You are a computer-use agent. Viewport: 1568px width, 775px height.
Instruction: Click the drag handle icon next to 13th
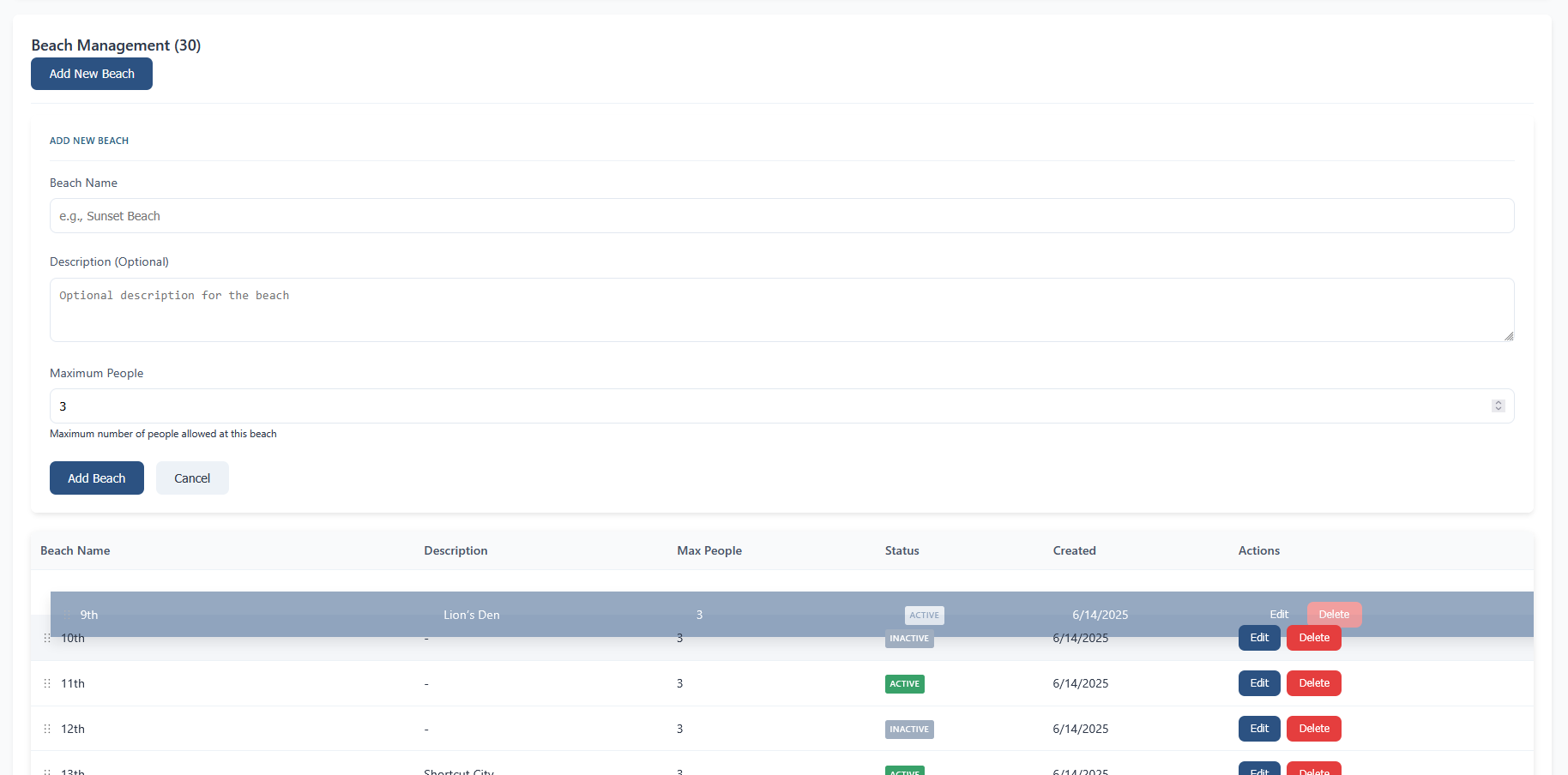(47, 771)
